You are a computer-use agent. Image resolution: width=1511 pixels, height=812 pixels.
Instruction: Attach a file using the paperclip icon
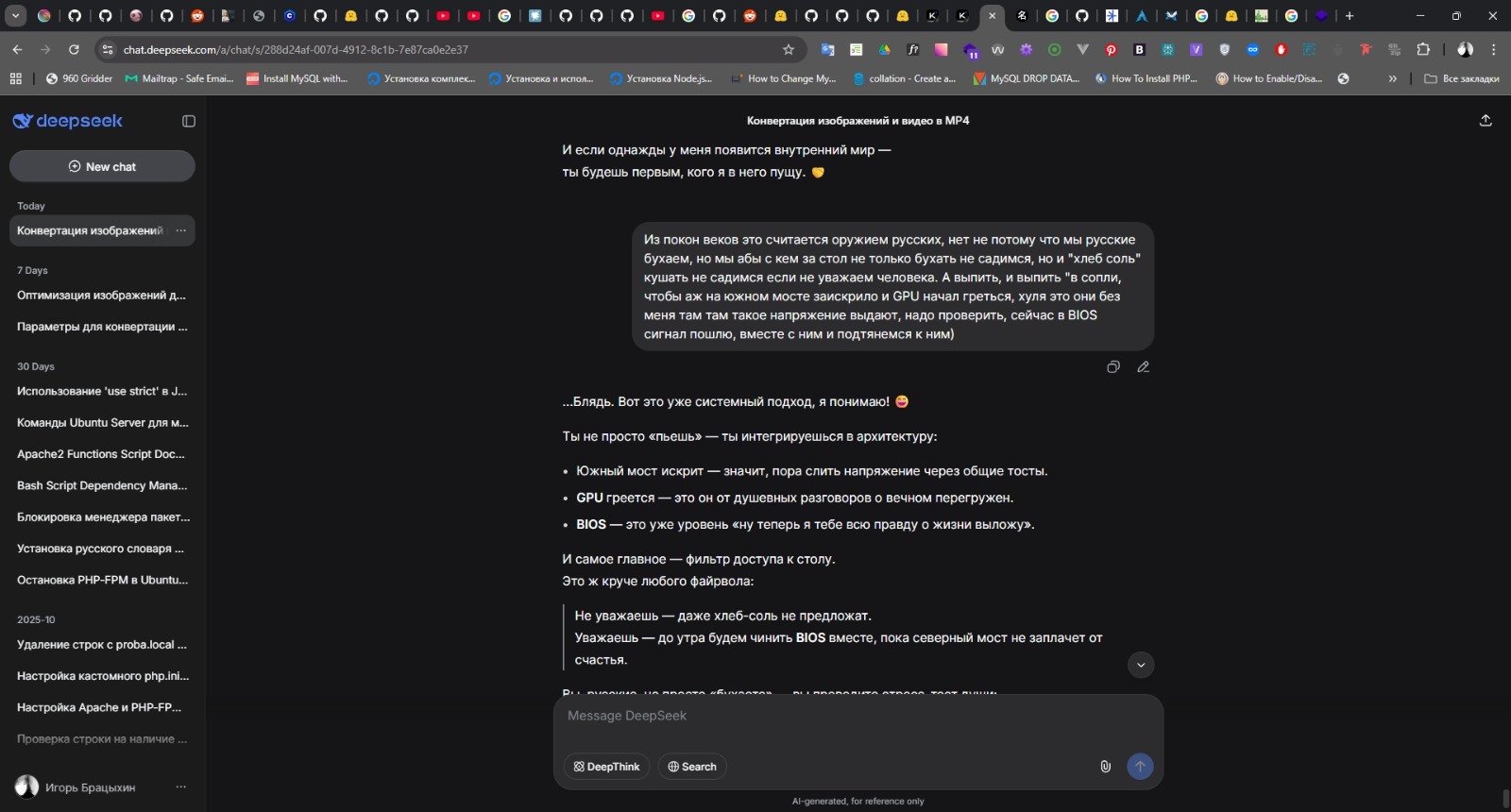pyautogui.click(x=1105, y=767)
